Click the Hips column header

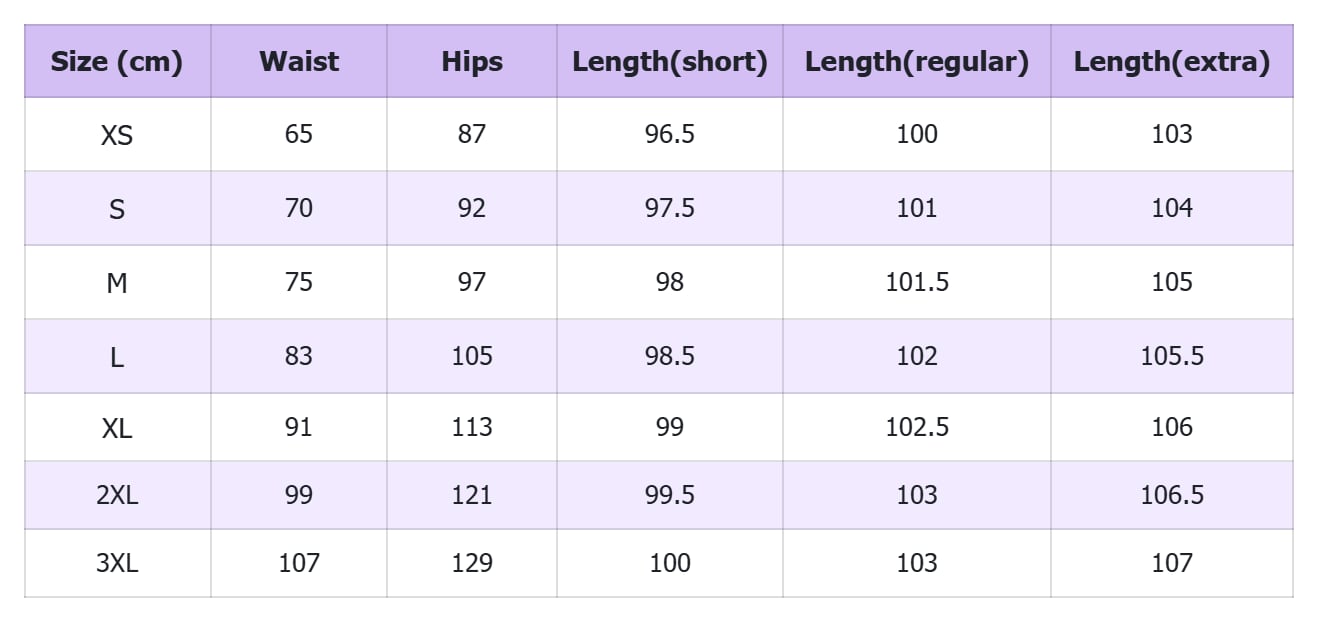[x=471, y=62]
